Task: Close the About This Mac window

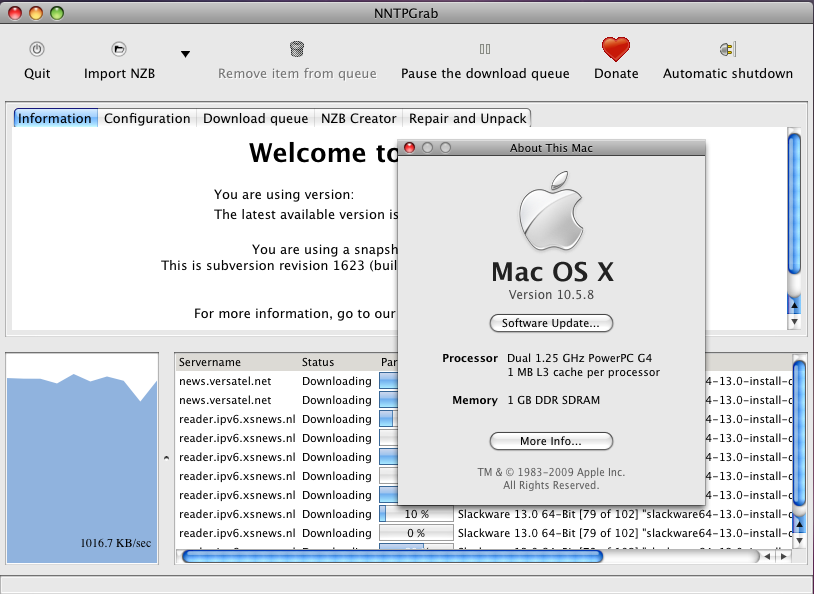Action: click(x=409, y=148)
